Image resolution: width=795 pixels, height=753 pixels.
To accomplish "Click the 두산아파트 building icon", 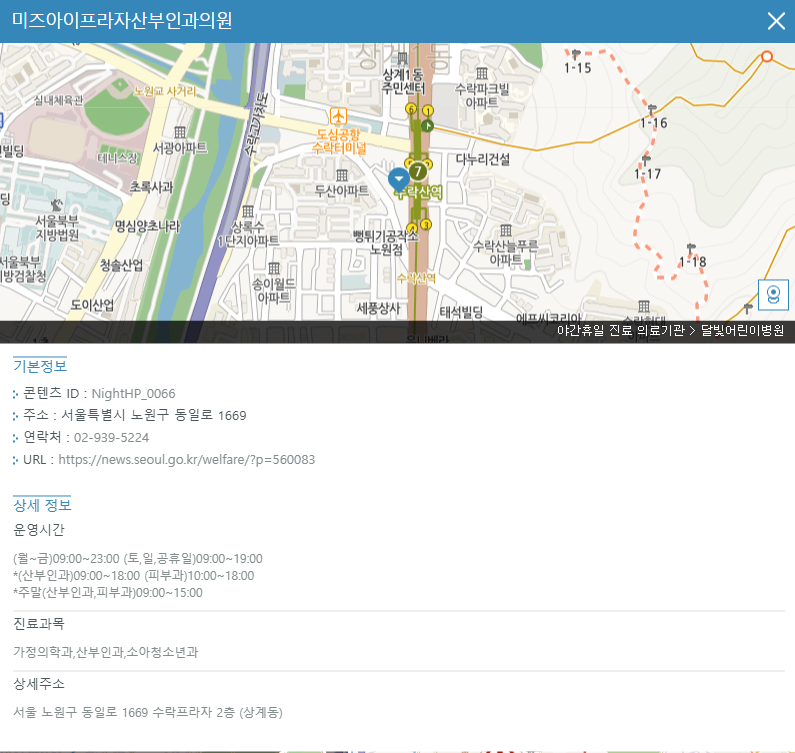I will point(342,175).
